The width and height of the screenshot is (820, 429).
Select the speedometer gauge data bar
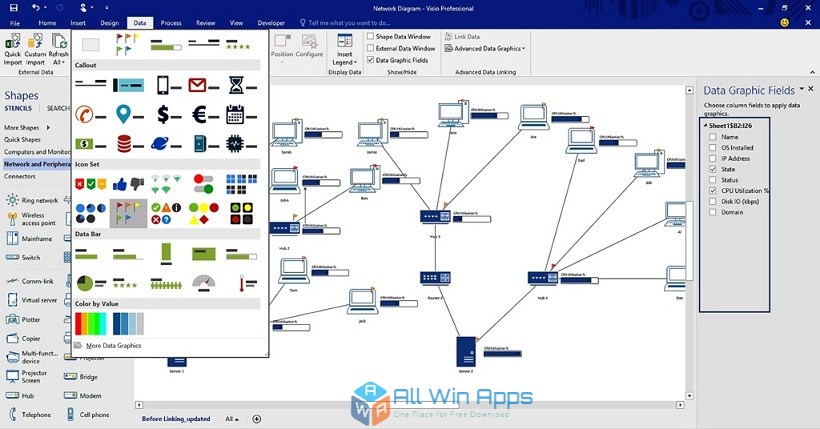(x=204, y=283)
